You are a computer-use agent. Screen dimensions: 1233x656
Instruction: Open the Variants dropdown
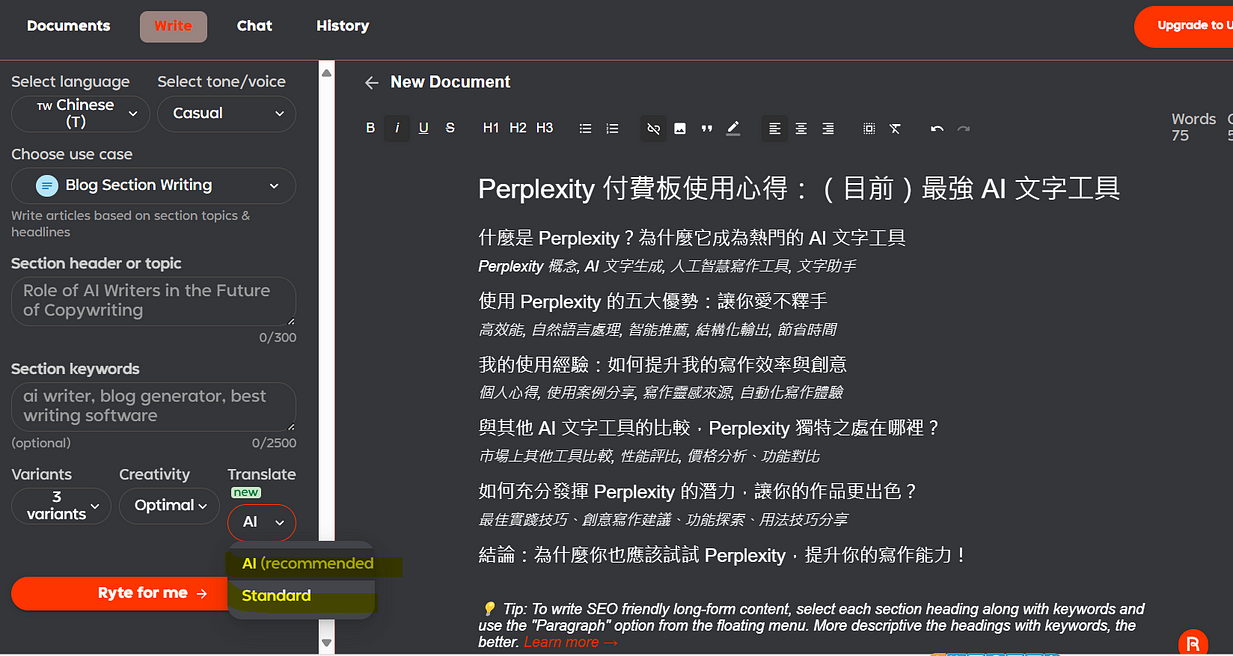point(60,506)
